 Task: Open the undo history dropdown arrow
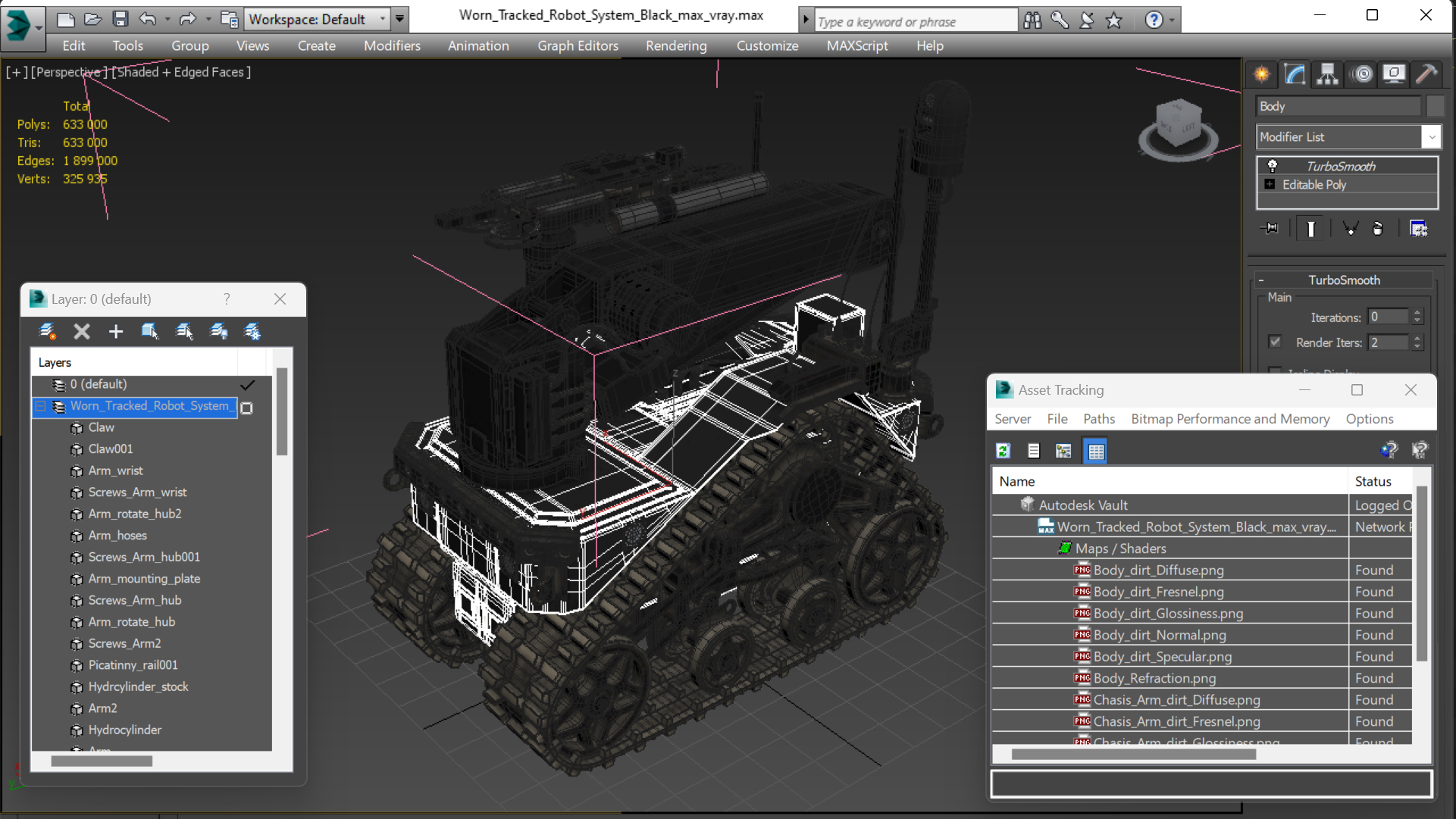[x=167, y=19]
